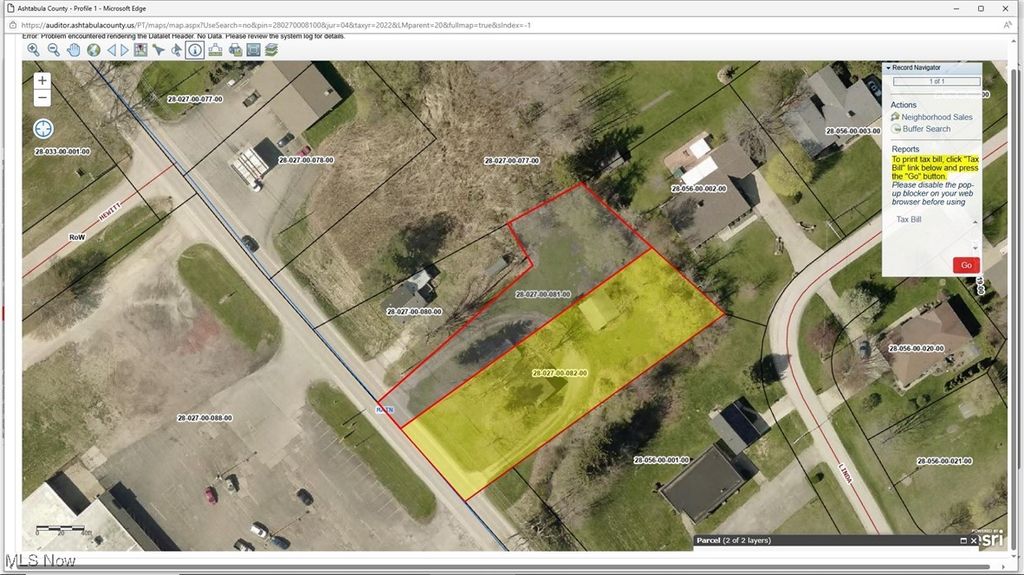Select the Zoom Out magnifier tool

point(53,50)
